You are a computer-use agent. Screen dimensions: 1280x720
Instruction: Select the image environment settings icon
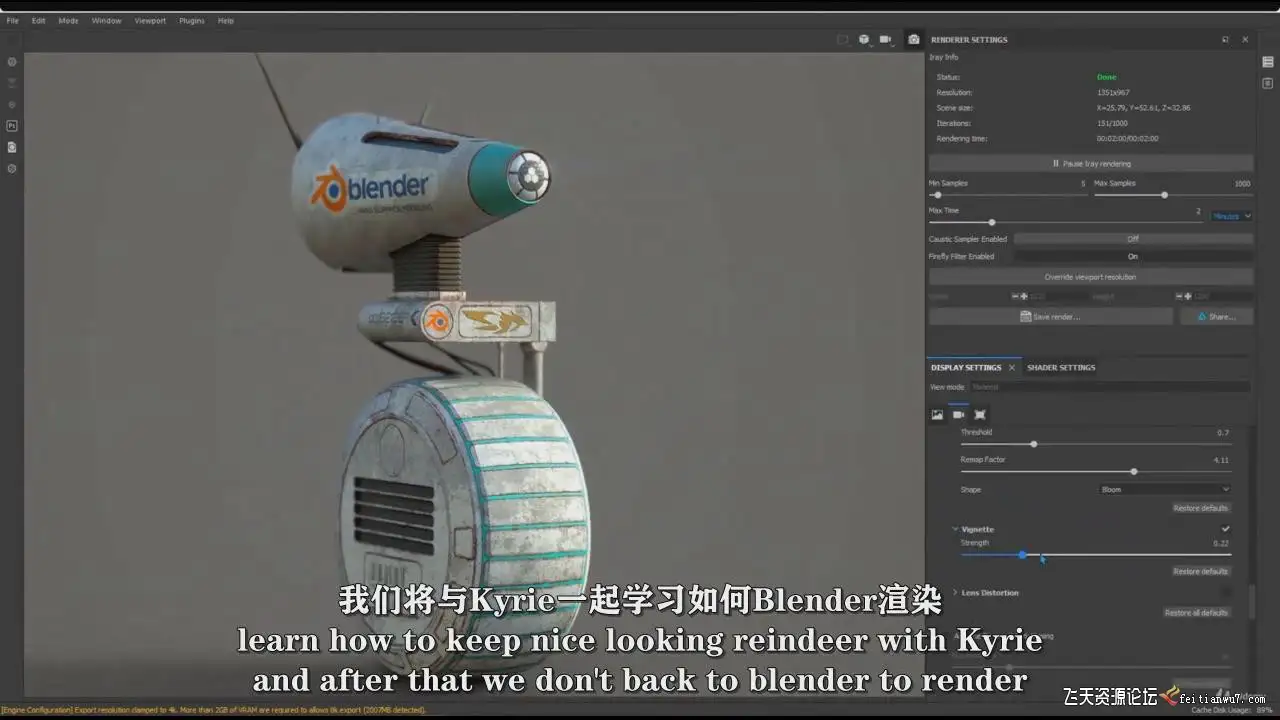tap(937, 414)
